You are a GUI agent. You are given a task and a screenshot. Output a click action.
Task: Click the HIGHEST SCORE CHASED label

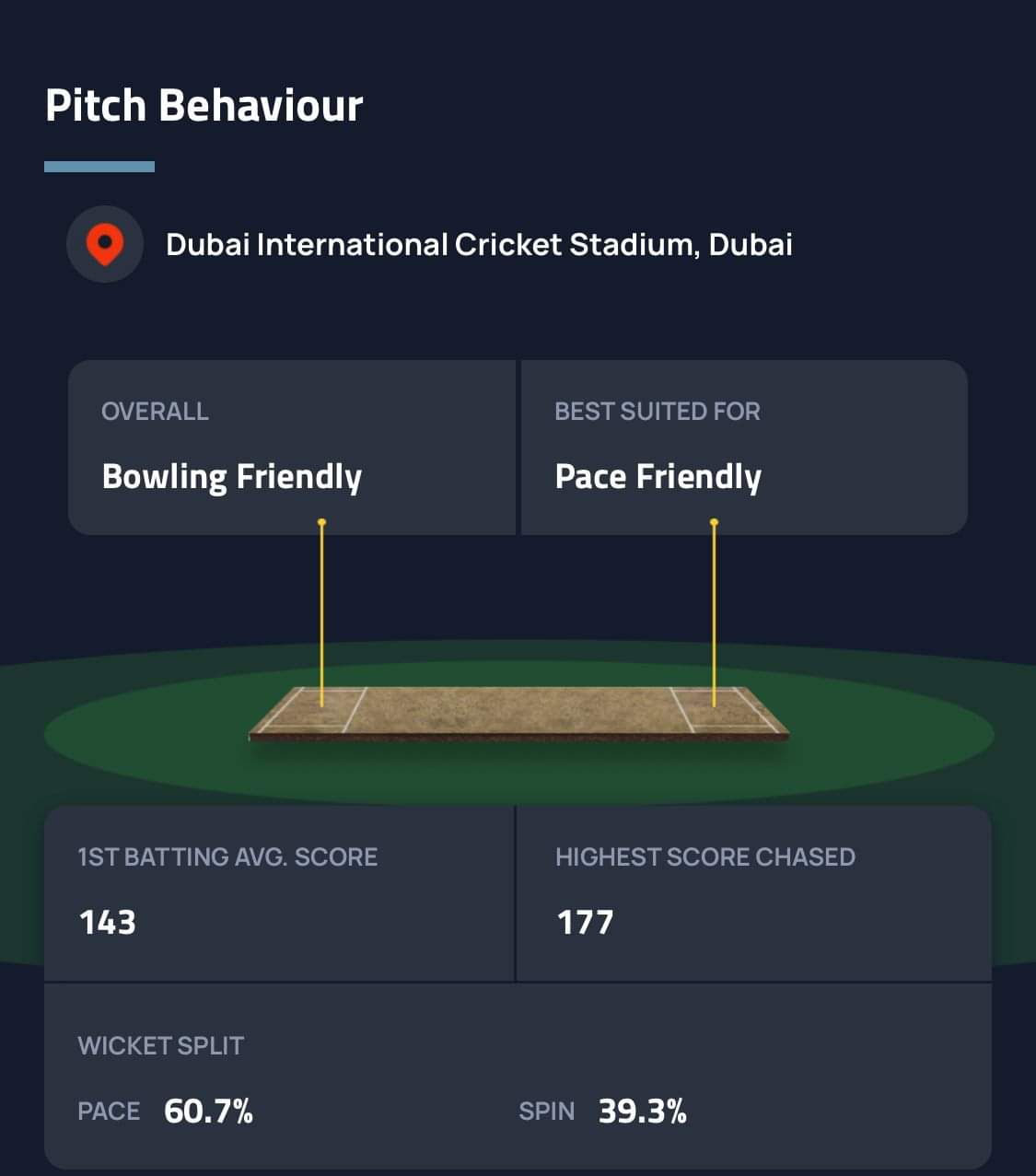[x=705, y=856]
